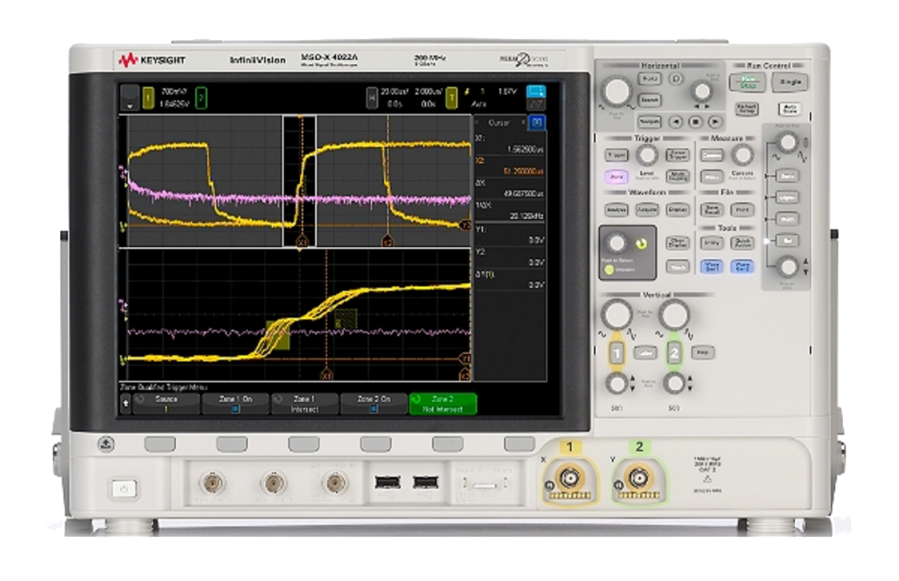Click the Clear Display key

click(677, 243)
